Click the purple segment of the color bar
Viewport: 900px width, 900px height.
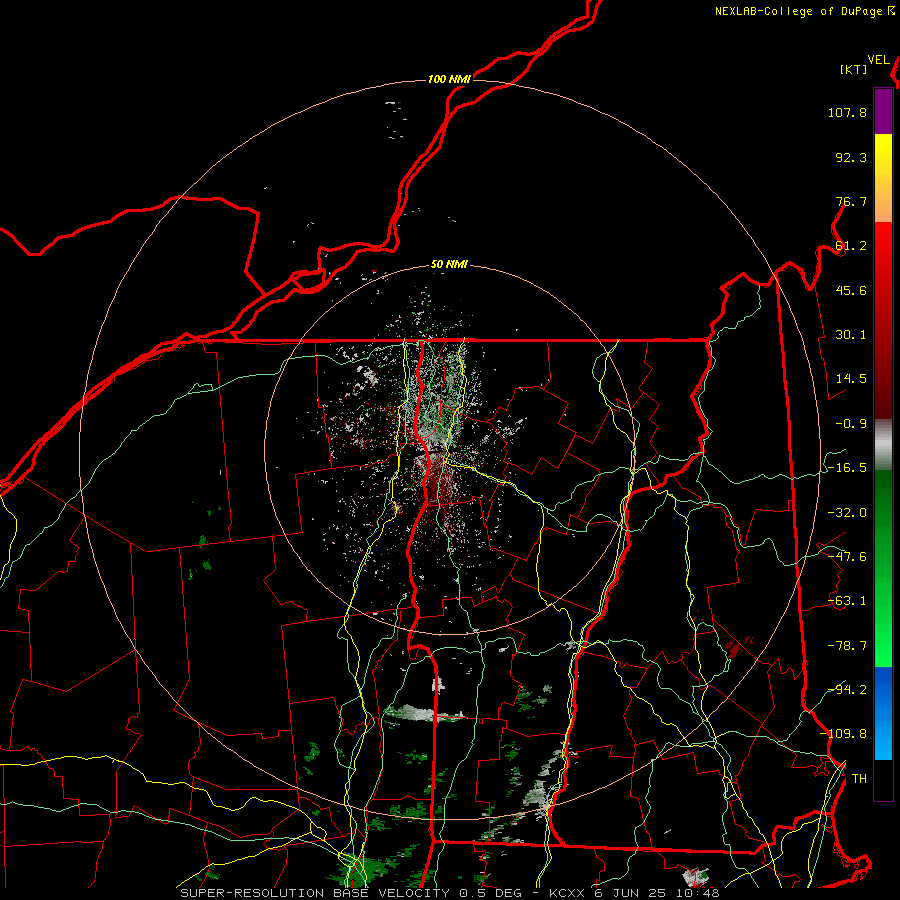[883, 111]
